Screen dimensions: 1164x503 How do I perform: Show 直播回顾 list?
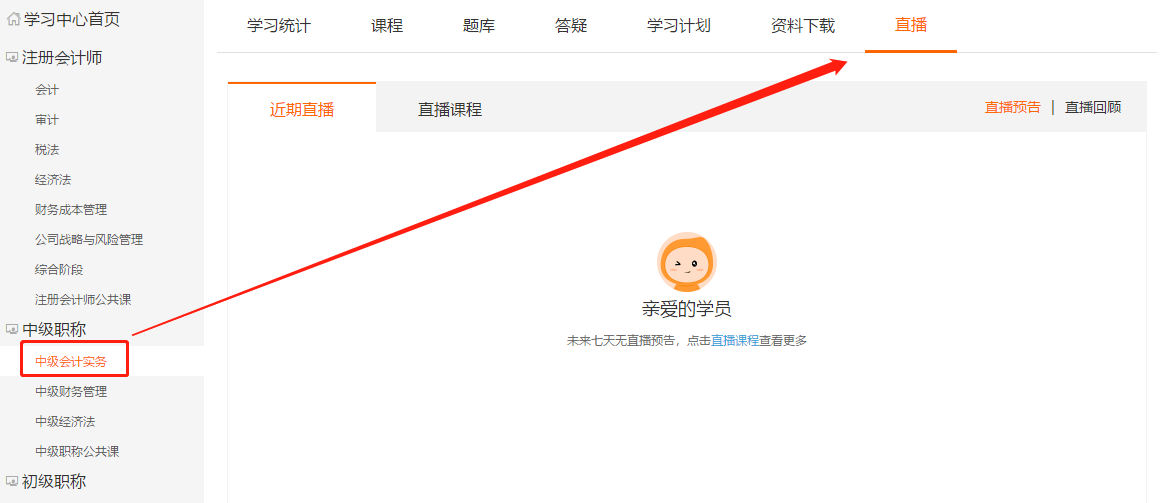tap(1093, 108)
